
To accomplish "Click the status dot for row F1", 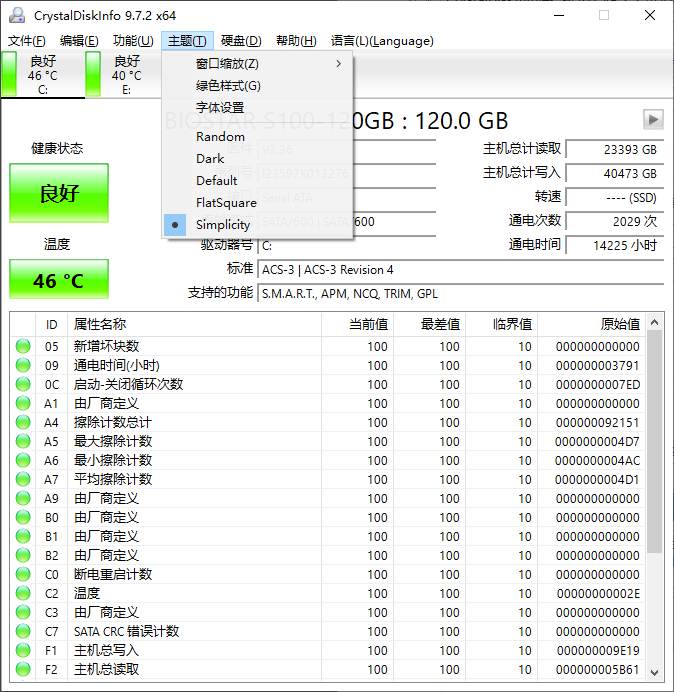I will coord(23,650).
